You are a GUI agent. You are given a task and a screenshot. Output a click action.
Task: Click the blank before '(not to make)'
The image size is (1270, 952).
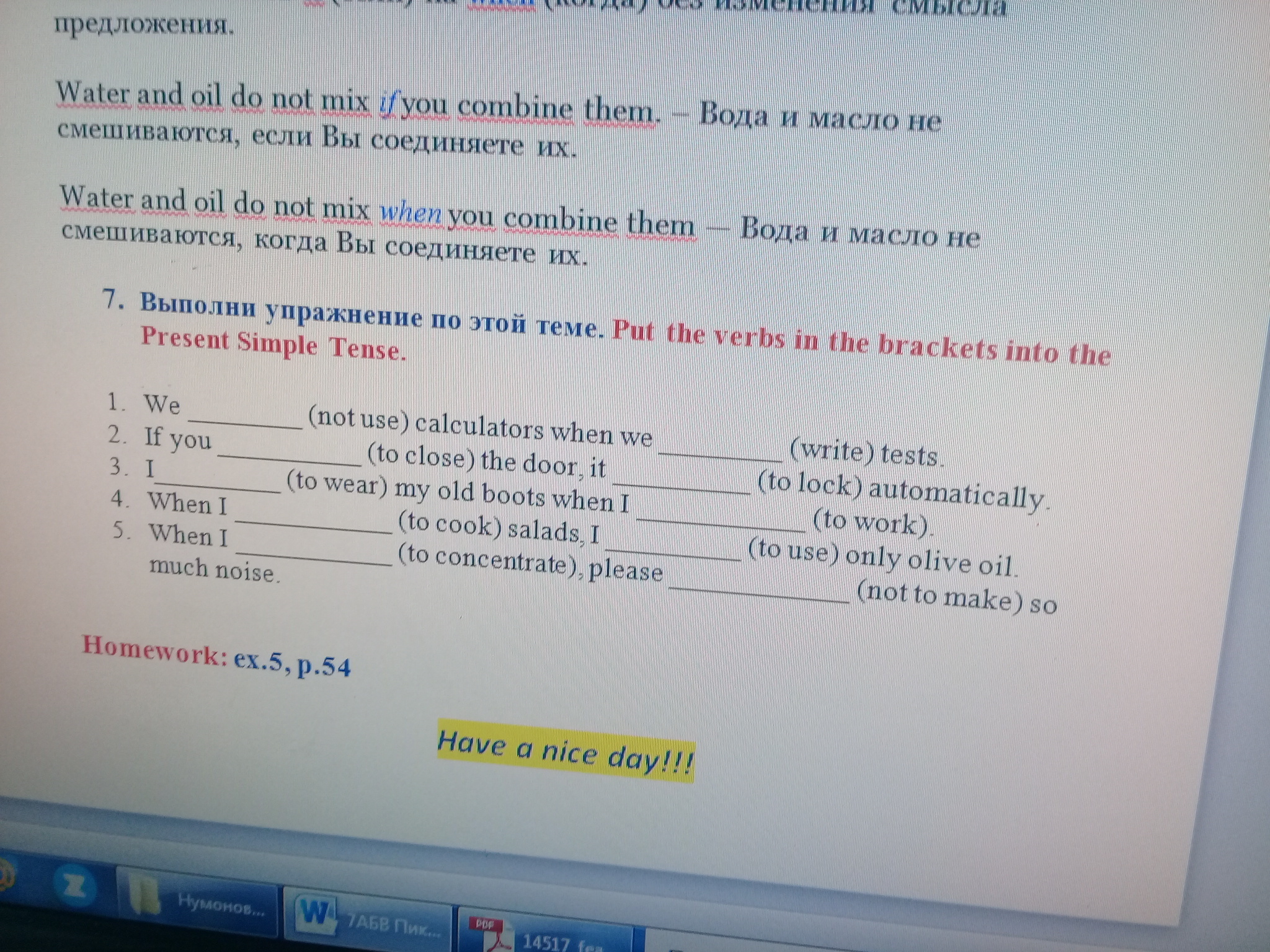pos(760,593)
